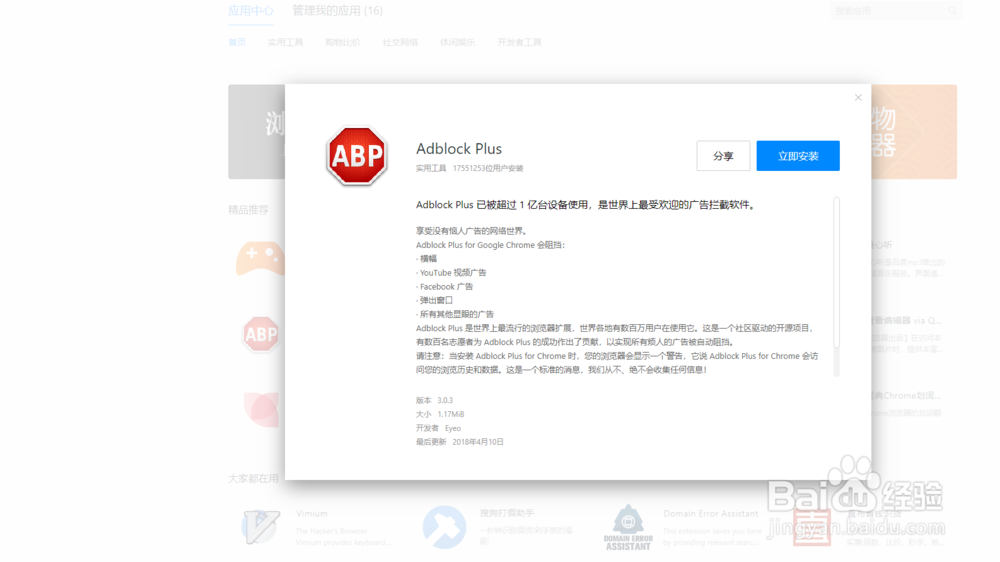
Task: Open the Domain Error Assistant icon
Action: coord(628,527)
